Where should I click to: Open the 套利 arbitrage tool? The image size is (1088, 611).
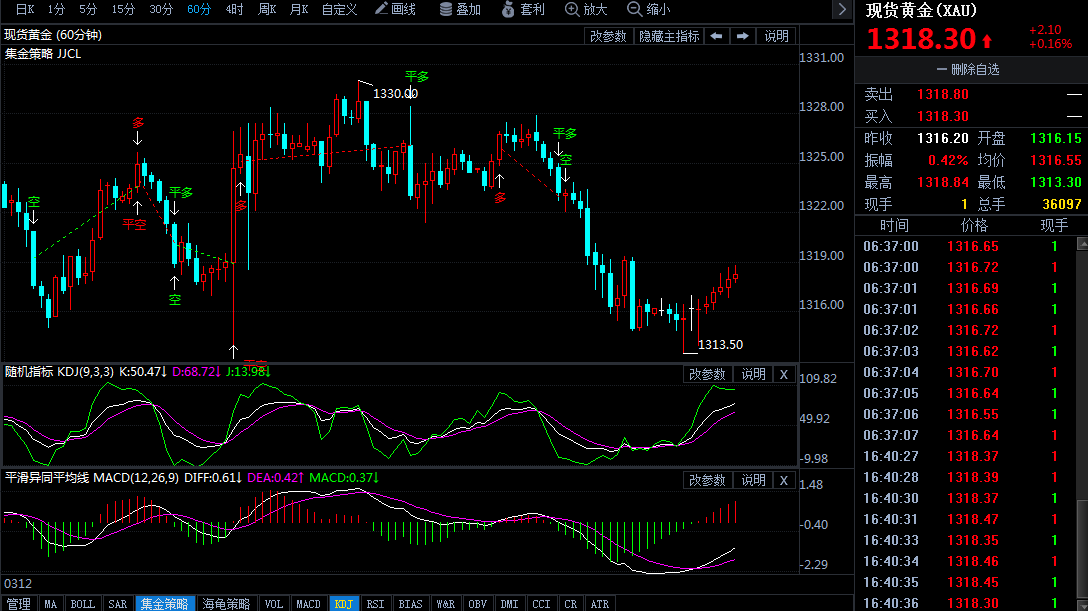[523, 9]
